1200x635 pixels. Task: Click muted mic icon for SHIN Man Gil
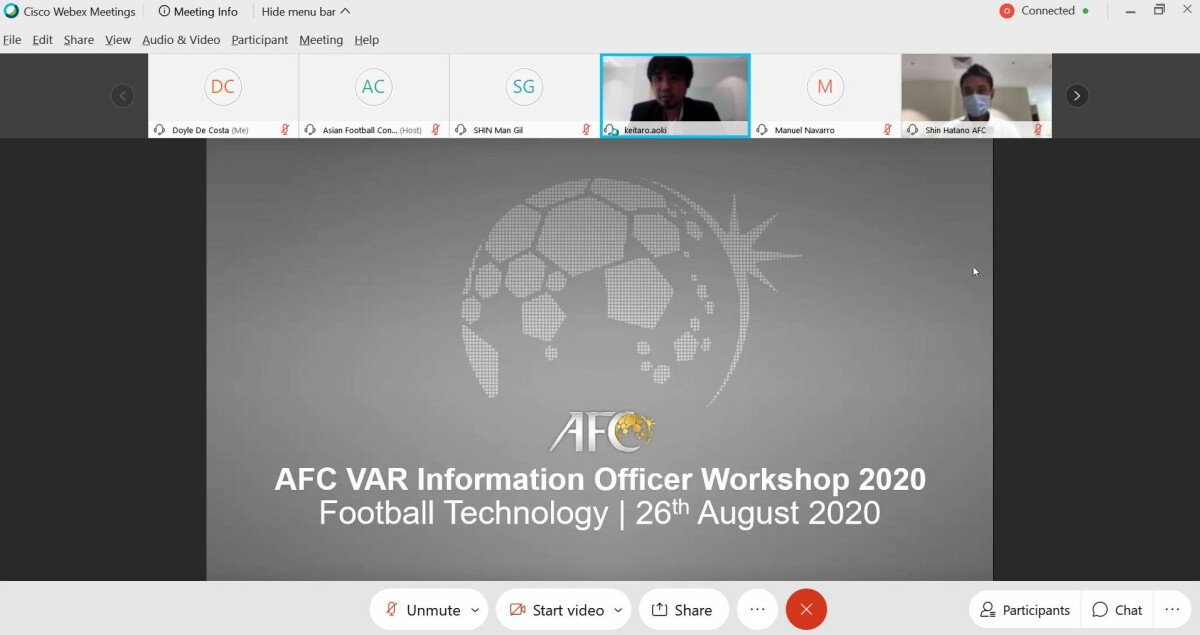click(x=586, y=130)
